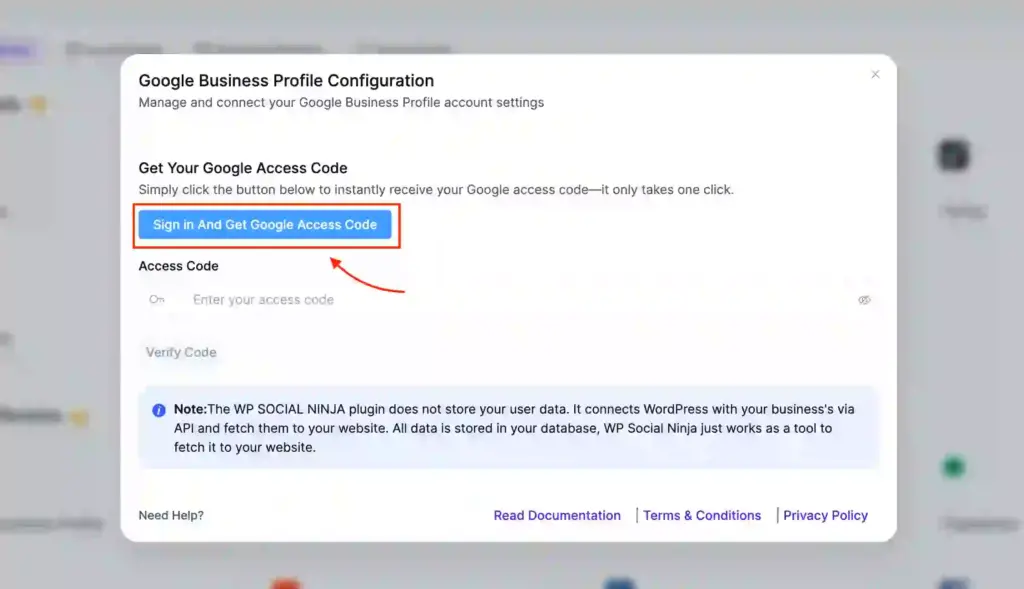Viewport: 1024px width, 589px height.
Task: Toggle the eye icon to reveal the access code
Action: [x=864, y=299]
